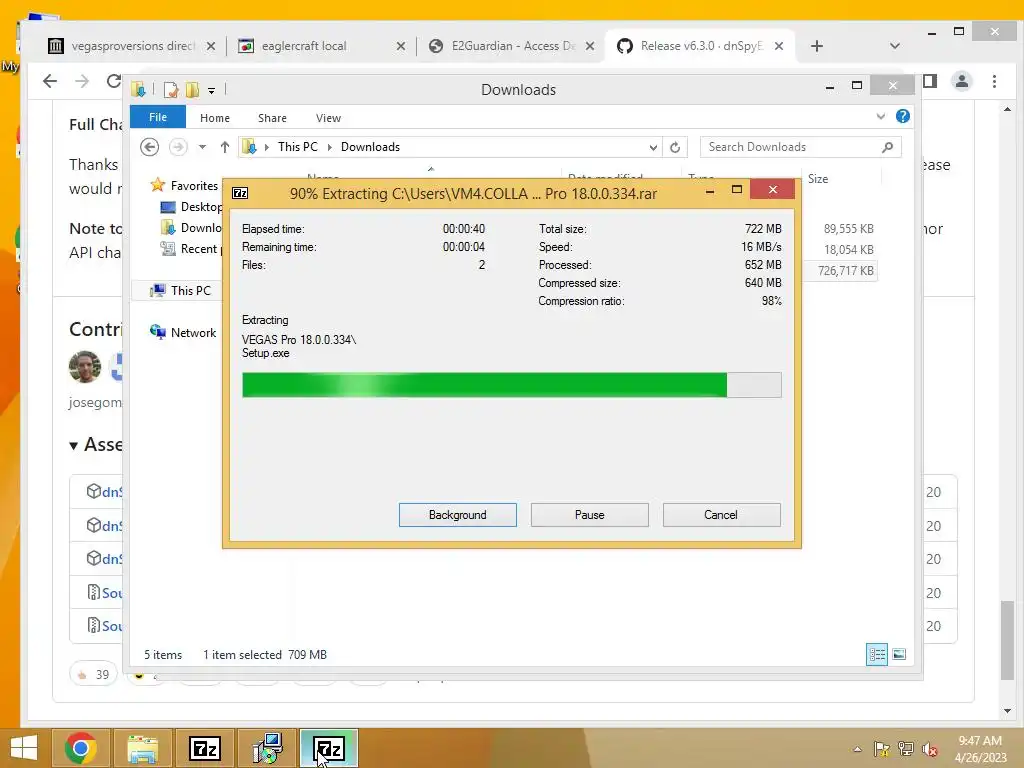Select Favorites in navigation pane
This screenshot has width=1024, height=768.
pos(185,185)
